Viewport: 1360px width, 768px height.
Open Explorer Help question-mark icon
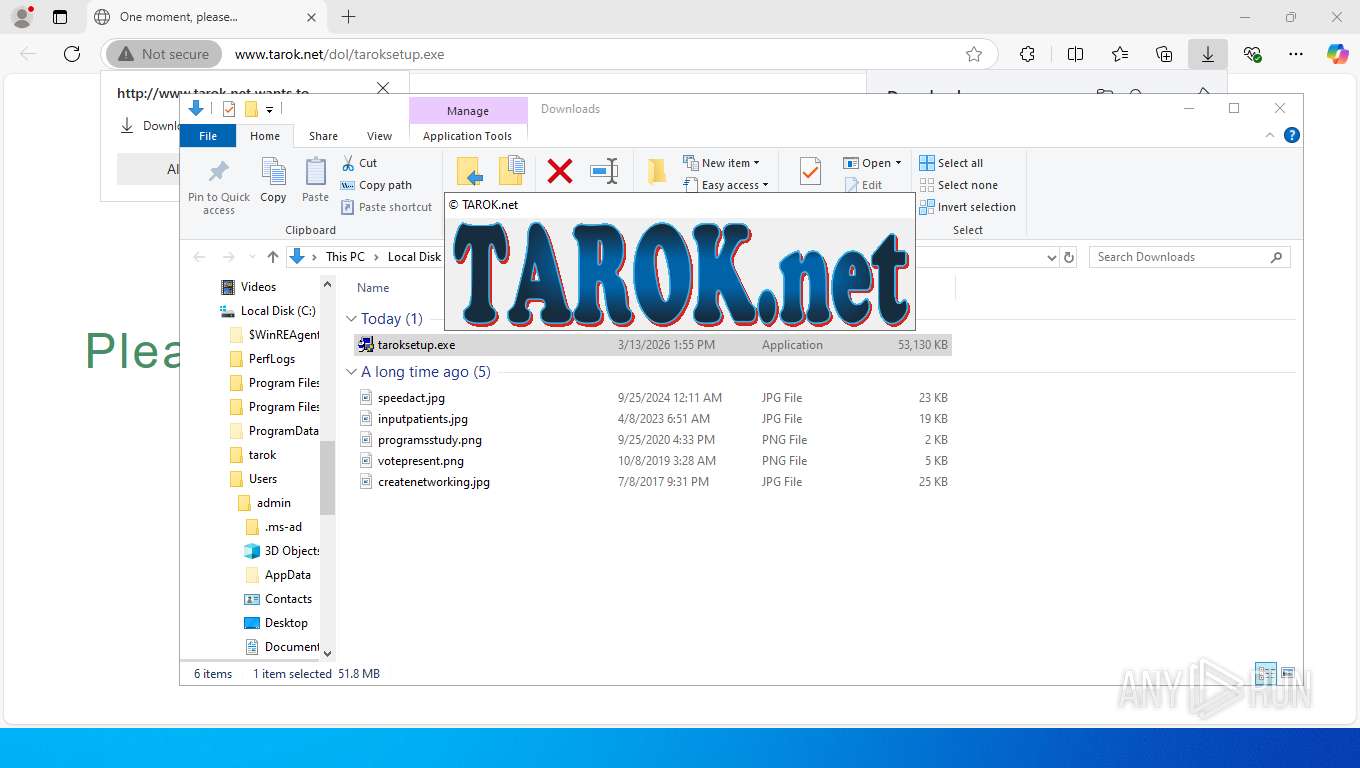click(x=1292, y=135)
